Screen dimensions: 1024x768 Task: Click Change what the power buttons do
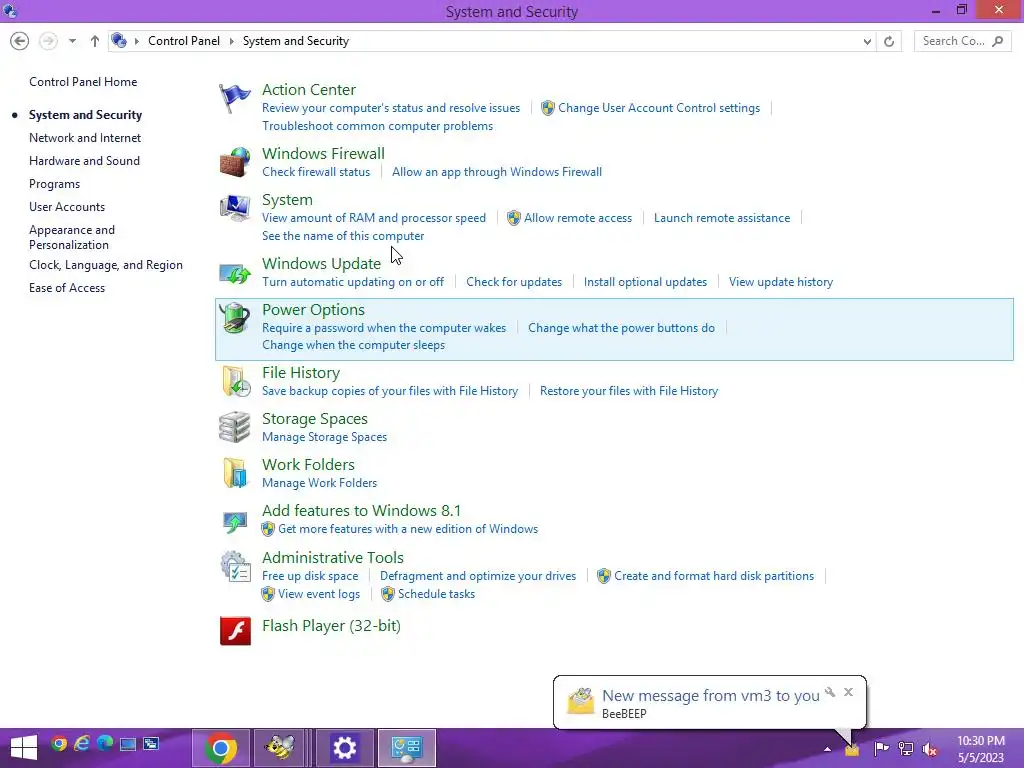coord(621,328)
